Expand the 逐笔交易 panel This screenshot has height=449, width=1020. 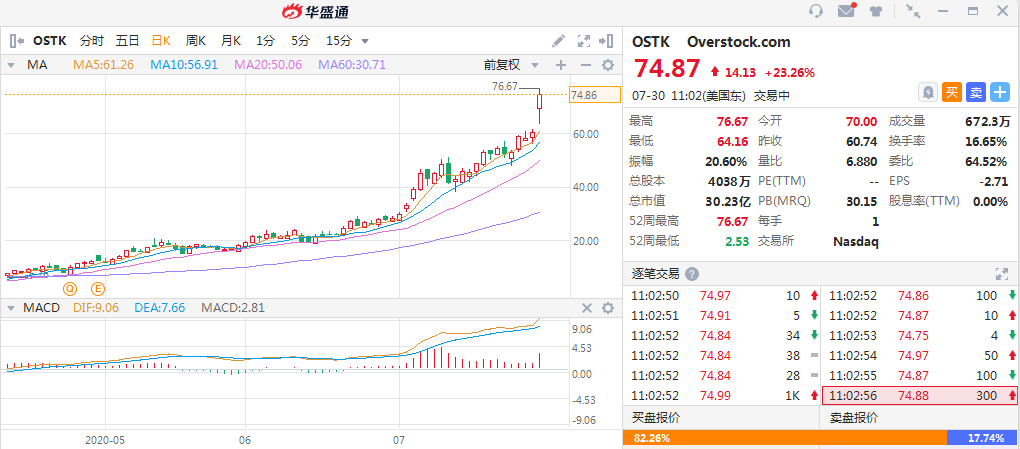1002,274
